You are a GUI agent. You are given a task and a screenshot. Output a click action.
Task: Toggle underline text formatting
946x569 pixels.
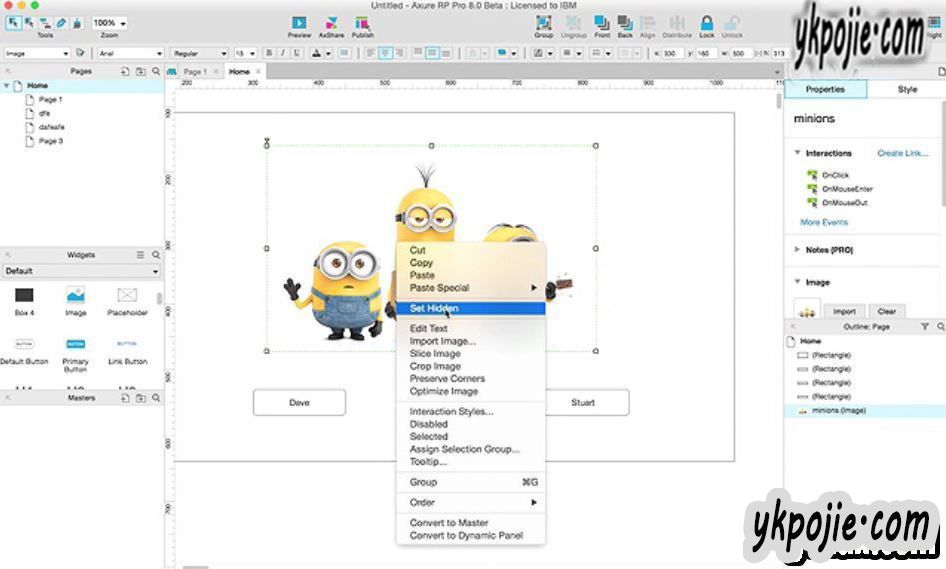point(298,53)
